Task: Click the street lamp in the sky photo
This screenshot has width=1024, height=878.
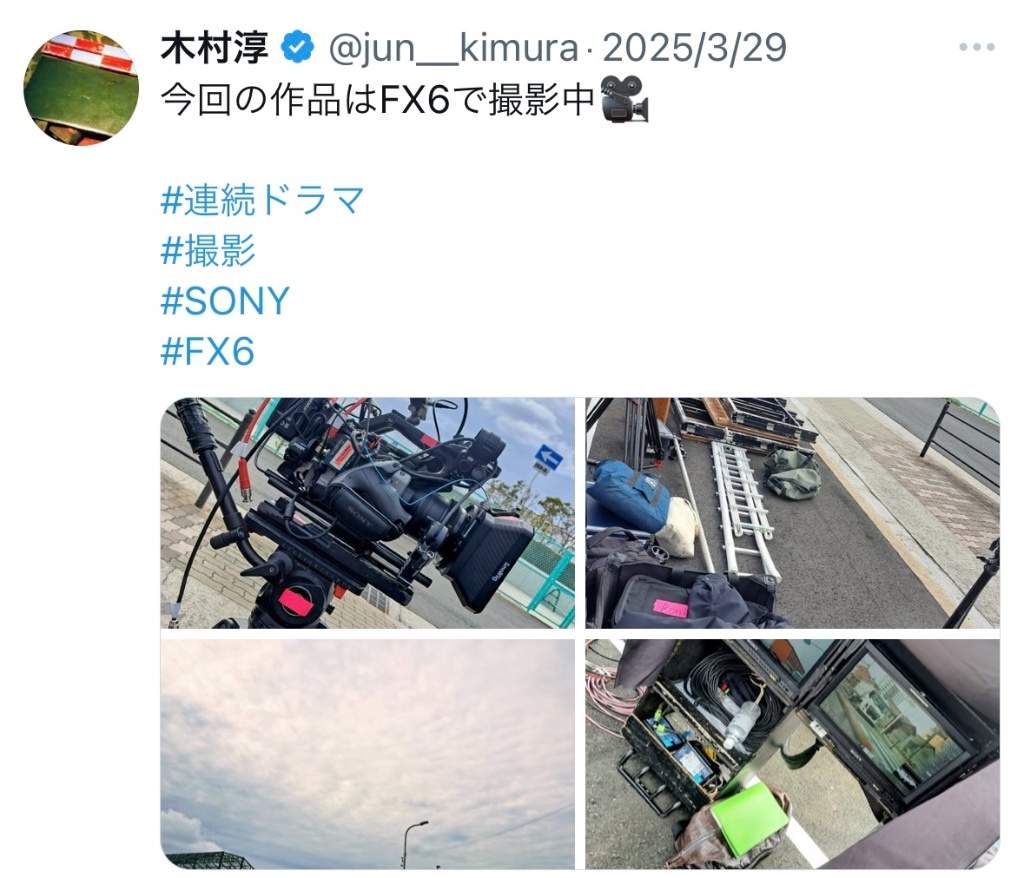Action: click(413, 844)
